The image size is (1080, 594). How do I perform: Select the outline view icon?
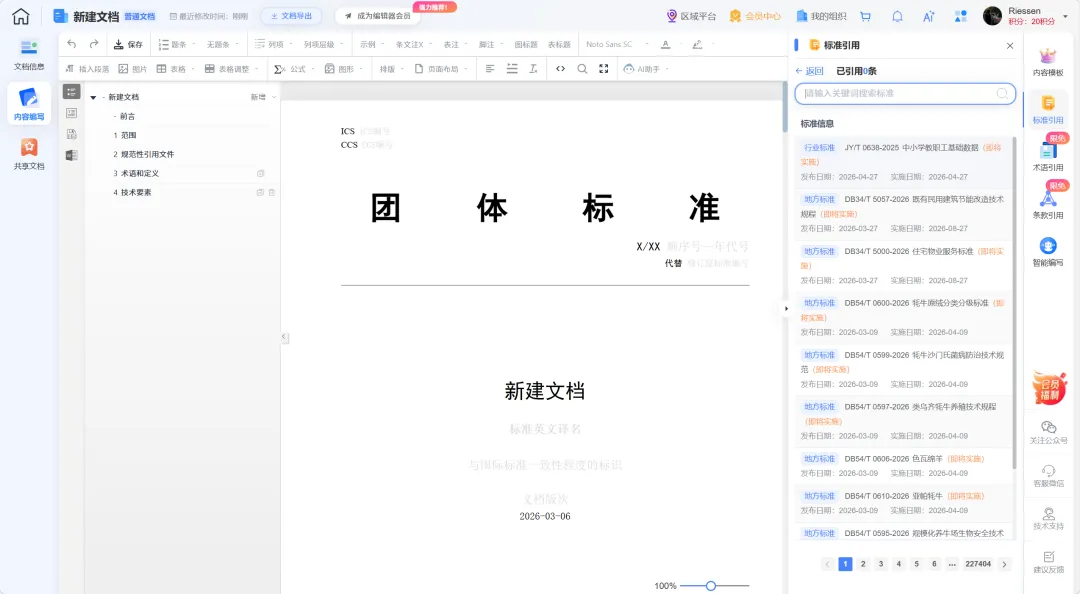pyautogui.click(x=72, y=92)
